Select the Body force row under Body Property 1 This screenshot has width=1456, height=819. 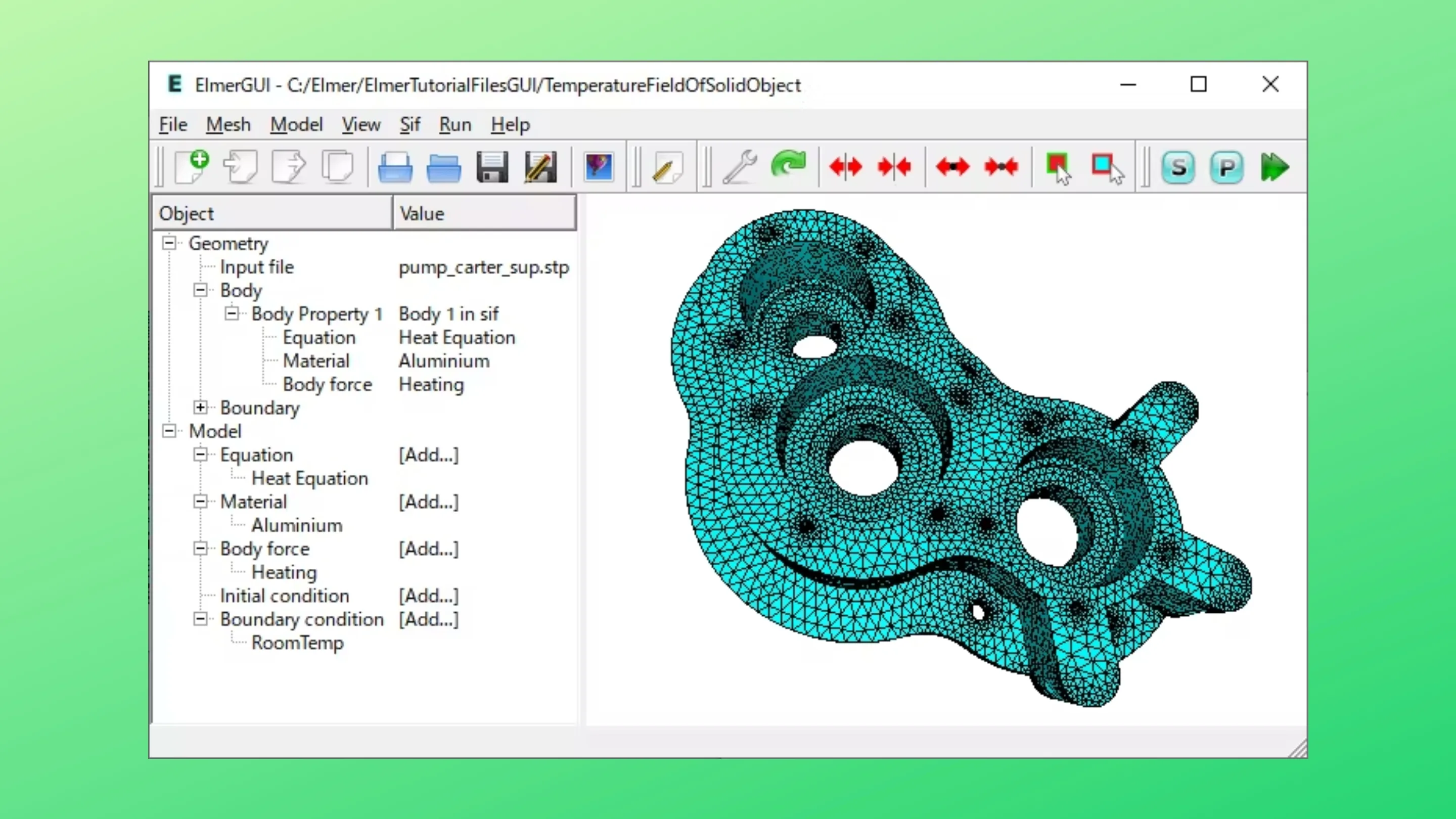click(327, 384)
